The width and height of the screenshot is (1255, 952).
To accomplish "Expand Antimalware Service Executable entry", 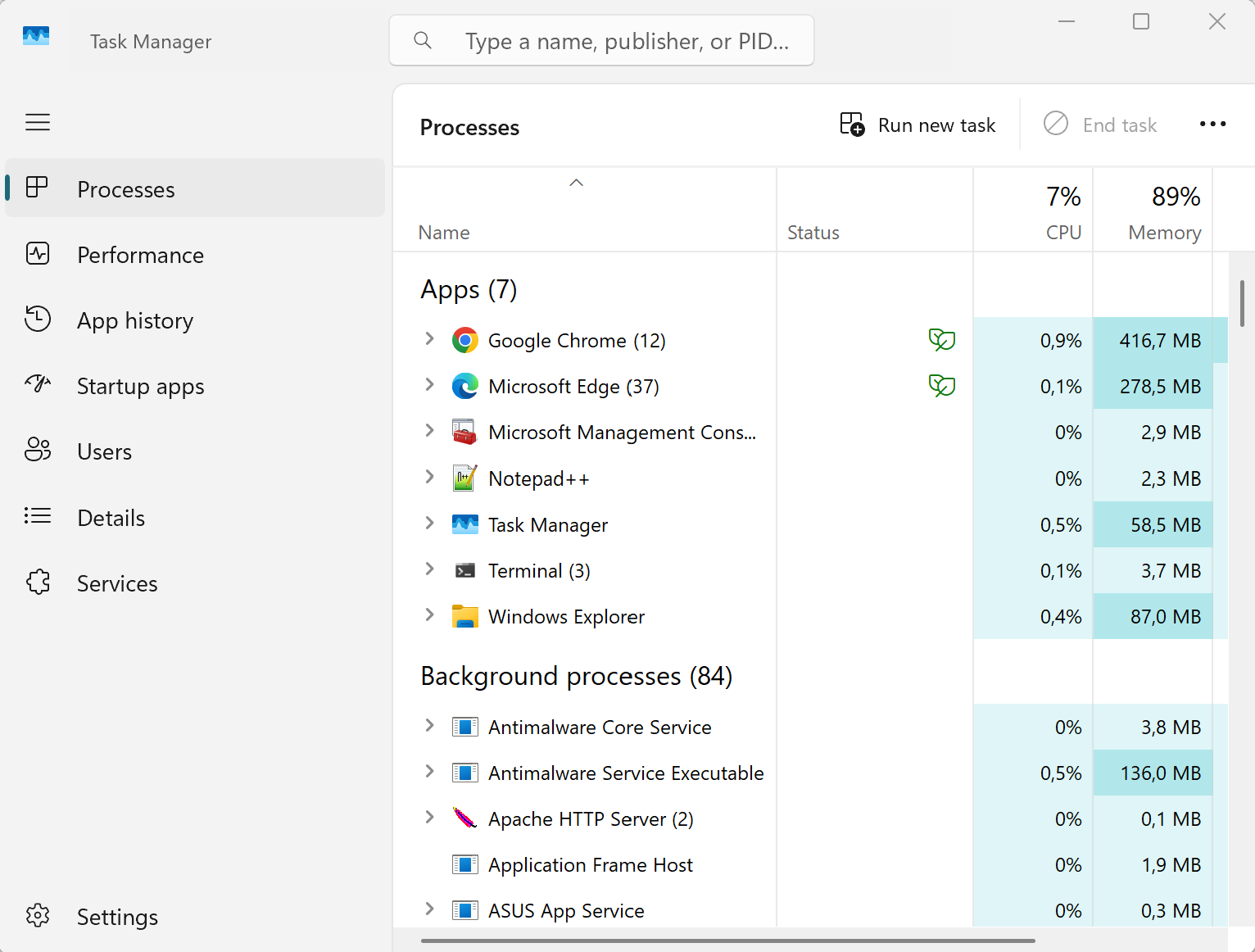I will 429,772.
